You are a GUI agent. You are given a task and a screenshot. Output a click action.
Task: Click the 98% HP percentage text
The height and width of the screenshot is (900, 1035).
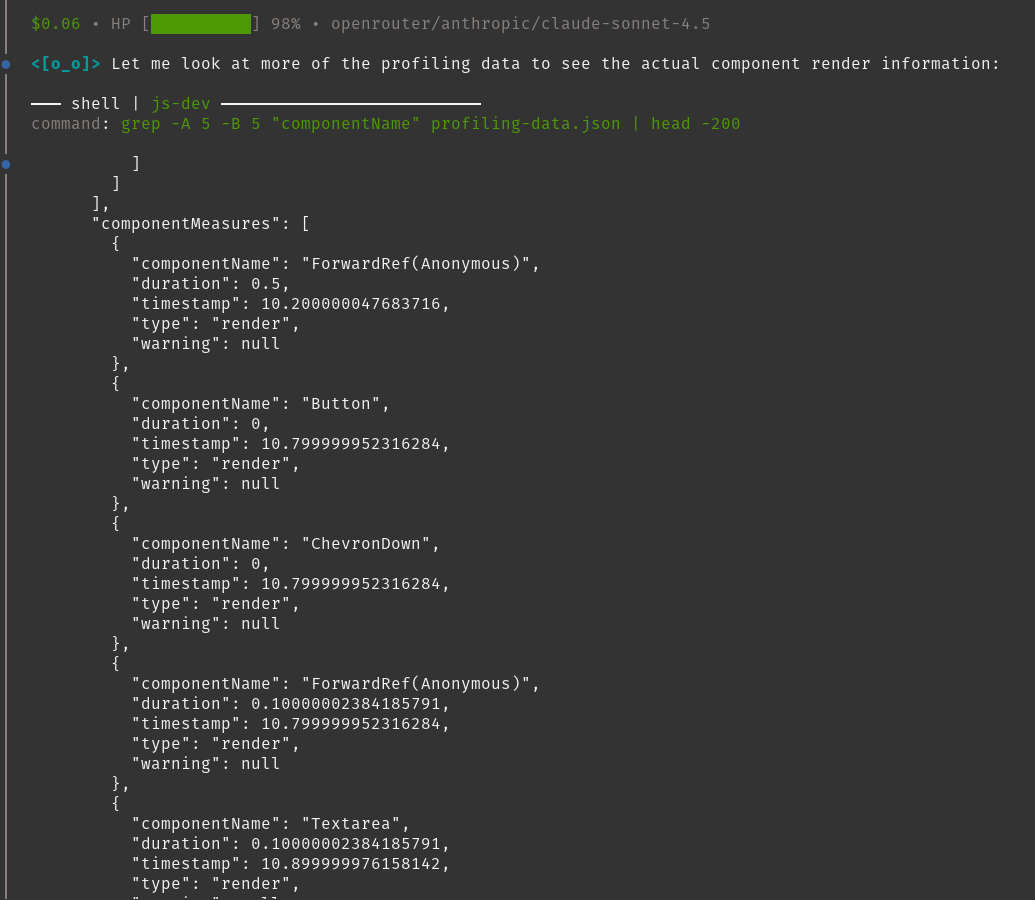coord(285,24)
